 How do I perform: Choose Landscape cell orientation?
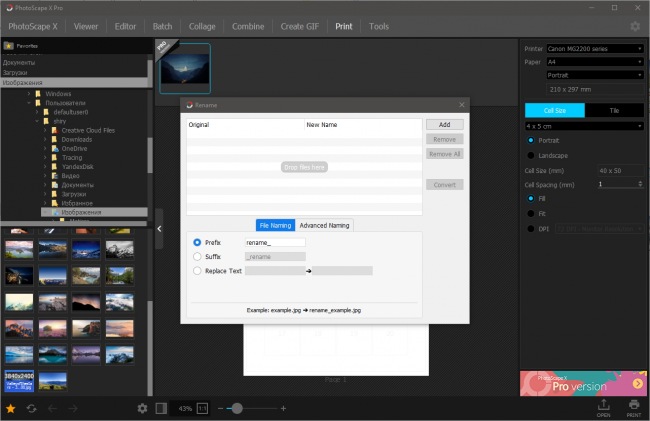coord(531,155)
